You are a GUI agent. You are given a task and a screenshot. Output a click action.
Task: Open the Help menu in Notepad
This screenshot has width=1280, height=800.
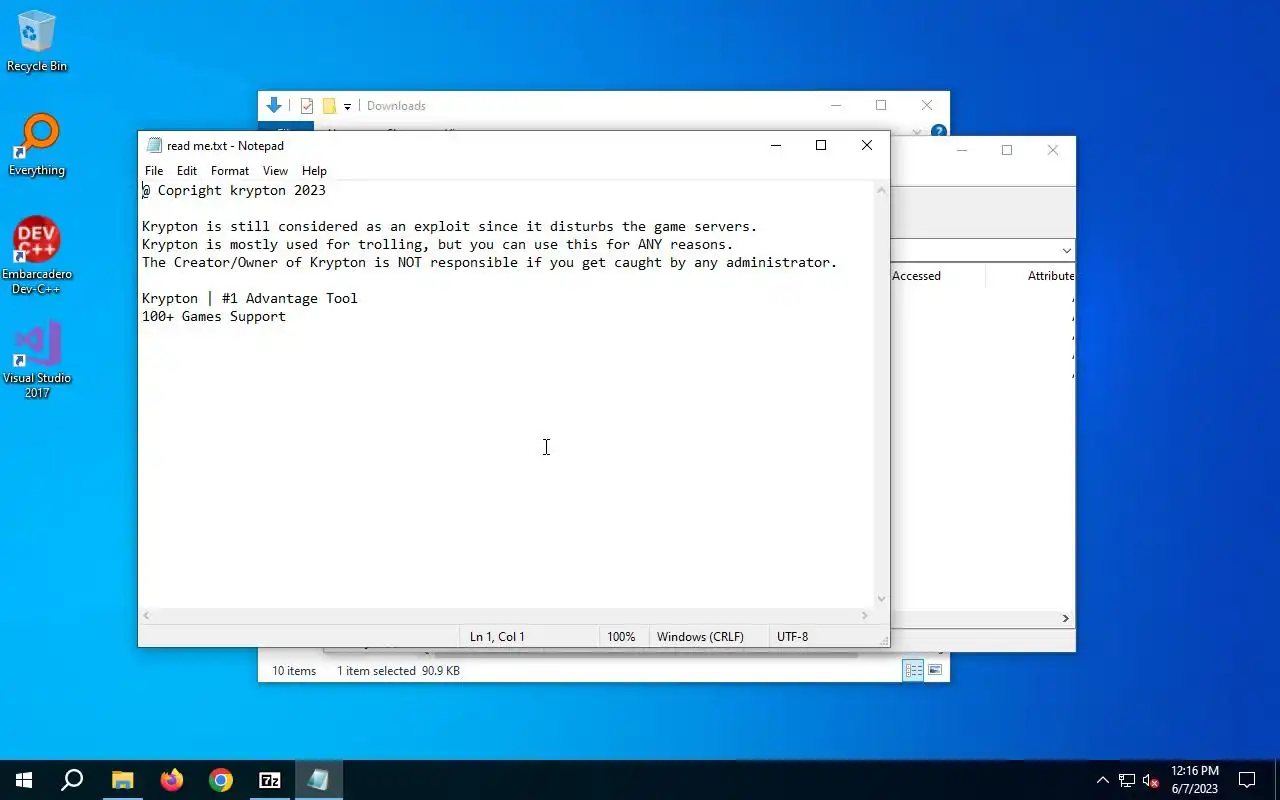pos(314,171)
